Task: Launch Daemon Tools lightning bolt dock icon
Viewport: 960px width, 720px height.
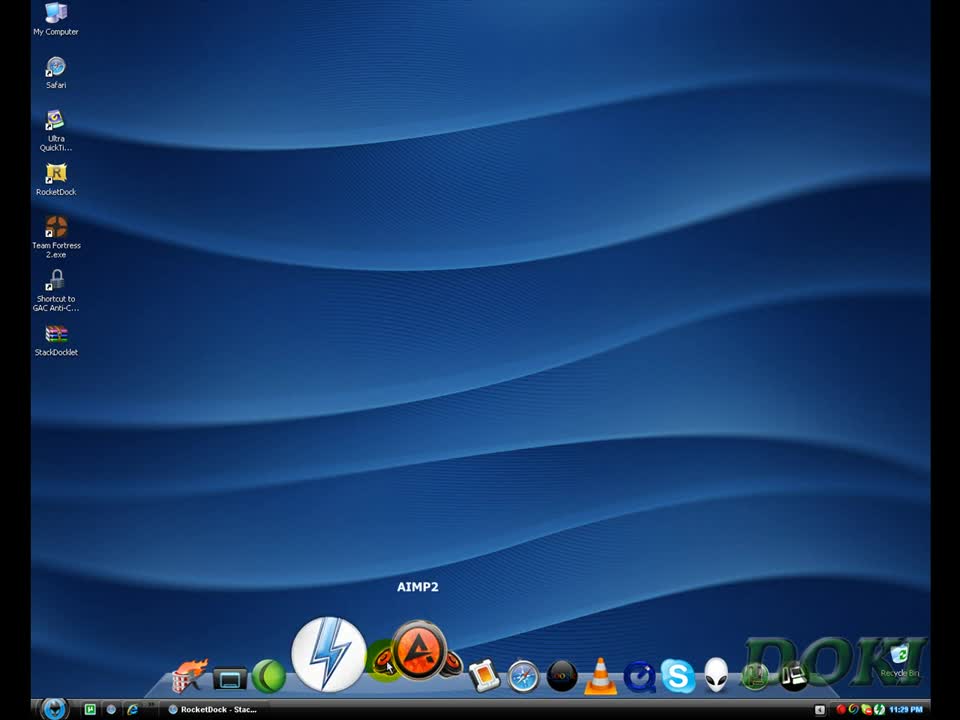Action: [329, 654]
